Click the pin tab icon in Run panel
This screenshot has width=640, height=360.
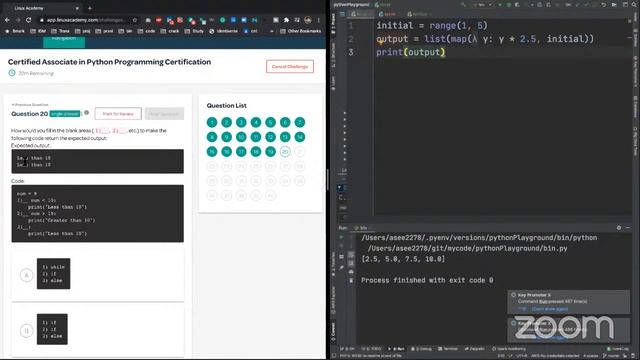(342, 268)
